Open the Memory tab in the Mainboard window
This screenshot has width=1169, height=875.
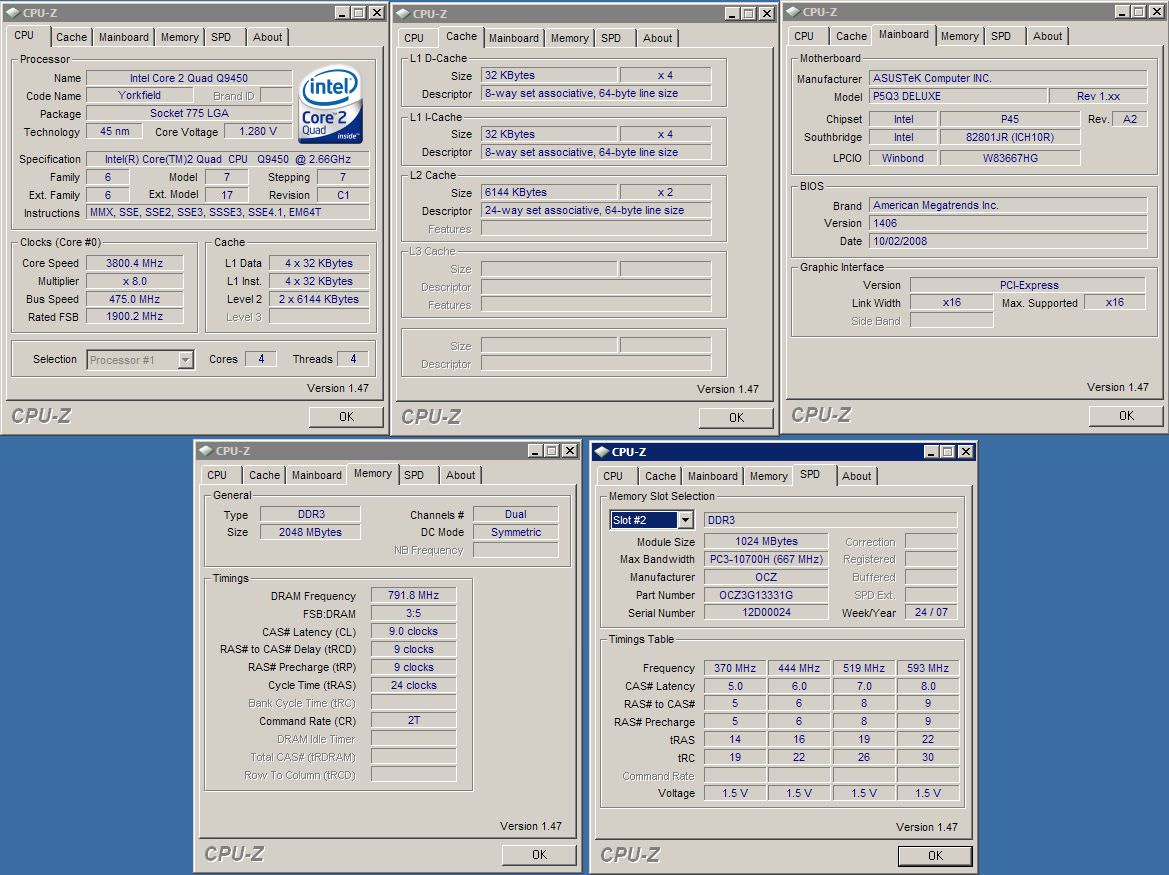click(x=960, y=36)
